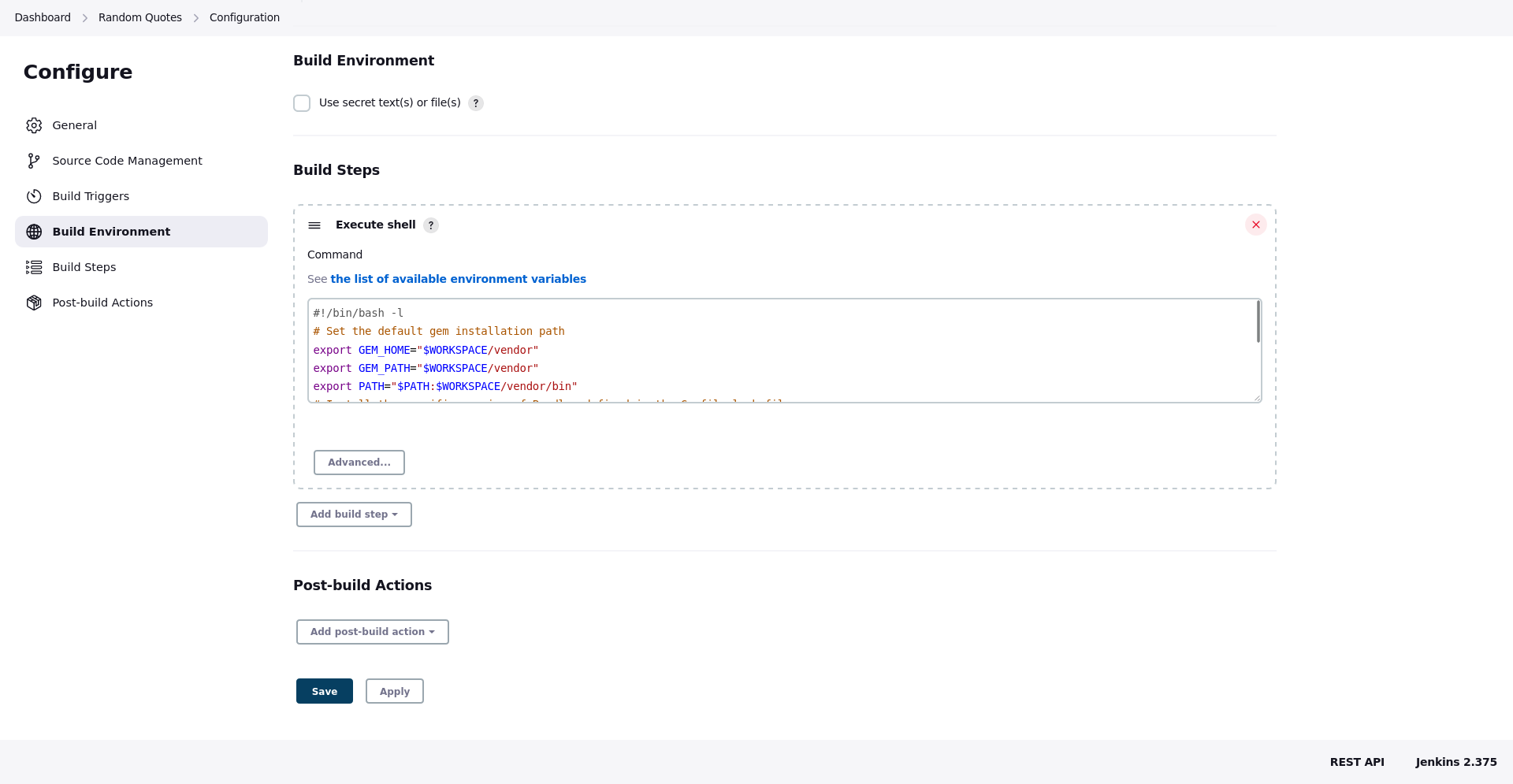Image resolution: width=1513 pixels, height=784 pixels.
Task: Open Random Quotes breadcrumb link
Action: pos(140,17)
